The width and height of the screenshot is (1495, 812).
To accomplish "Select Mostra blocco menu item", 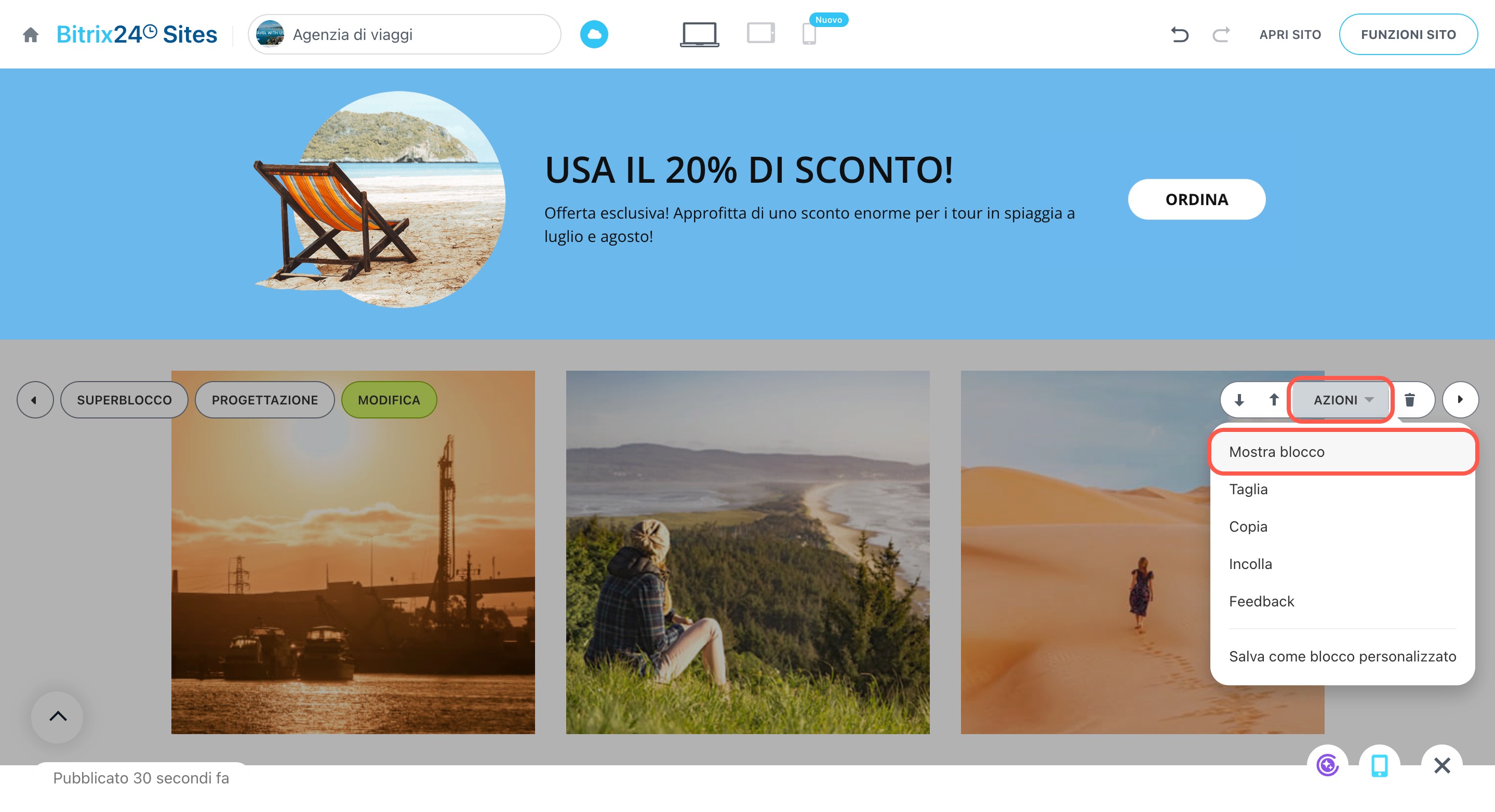I will point(1276,452).
